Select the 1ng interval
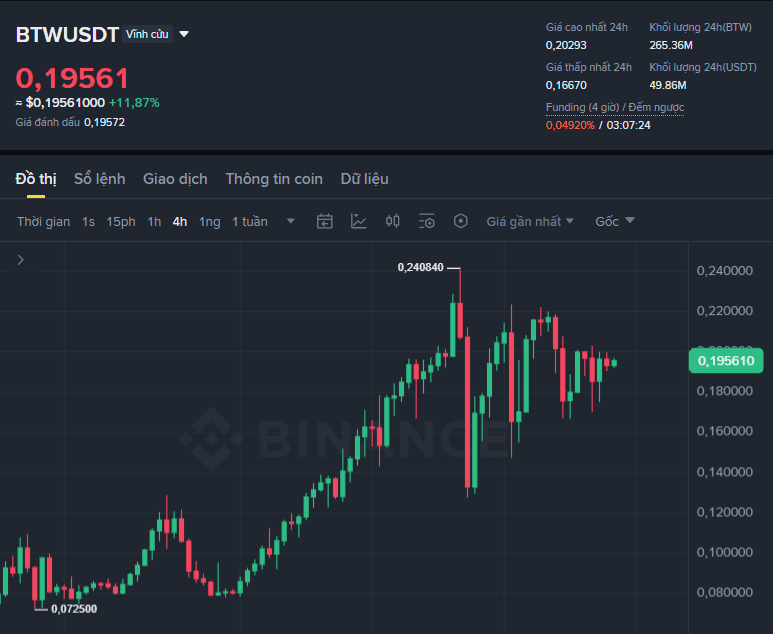The image size is (773, 634). coord(210,222)
